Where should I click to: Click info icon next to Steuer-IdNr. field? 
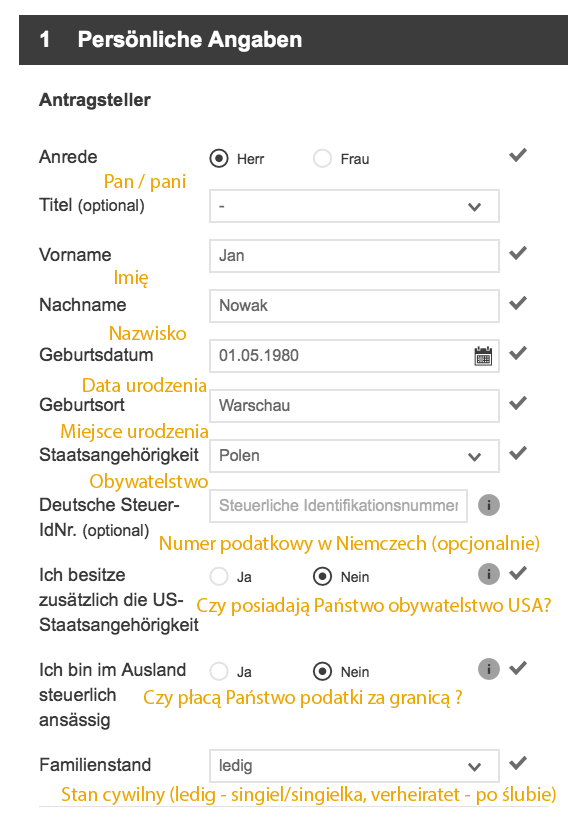(x=489, y=505)
